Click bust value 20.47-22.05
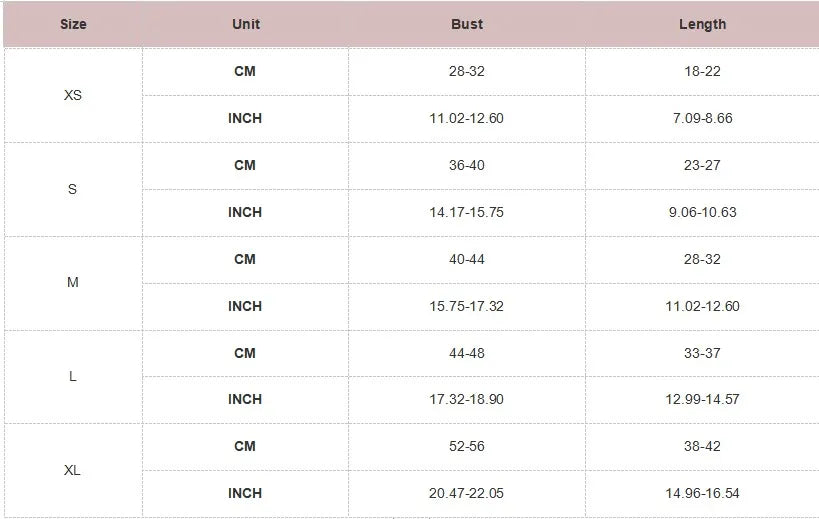 pyautogui.click(x=466, y=493)
